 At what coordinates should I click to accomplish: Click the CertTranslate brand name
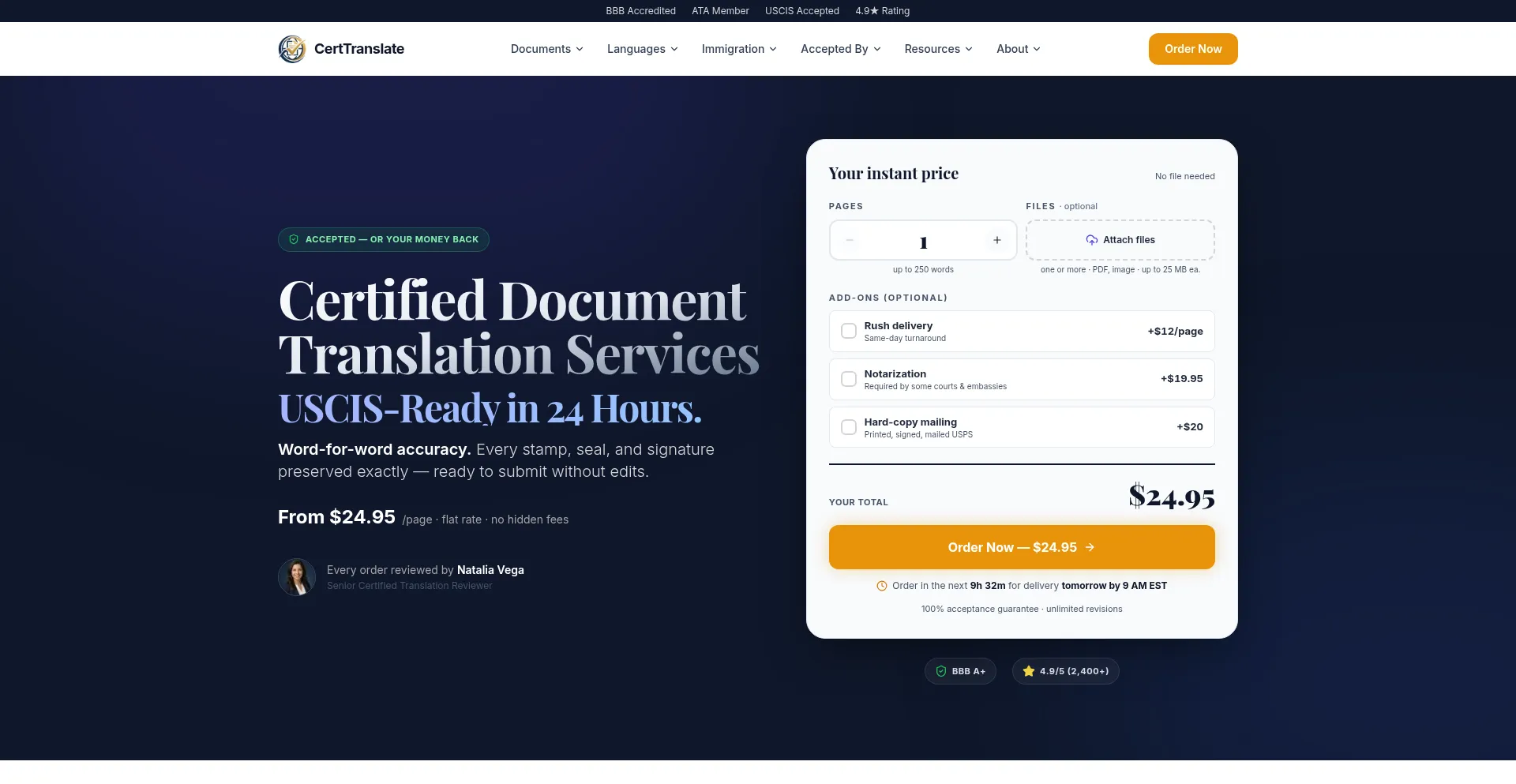click(x=359, y=49)
